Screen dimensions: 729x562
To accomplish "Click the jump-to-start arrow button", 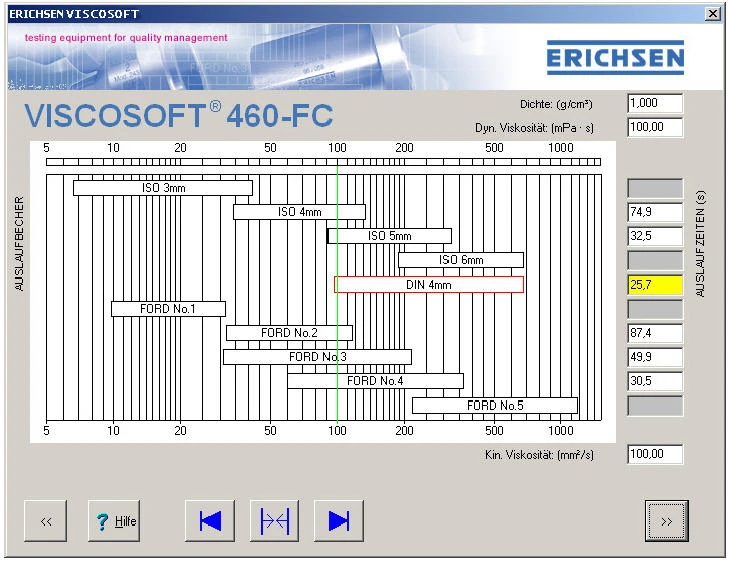I will [210, 521].
